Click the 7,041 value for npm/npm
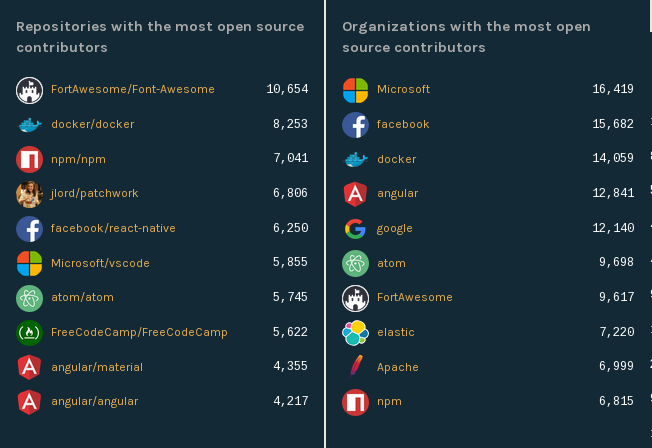The width and height of the screenshot is (652, 448). pos(291,158)
